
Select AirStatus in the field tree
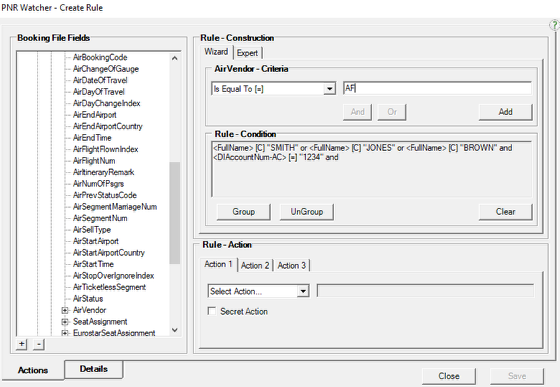pyautogui.click(x=88, y=298)
